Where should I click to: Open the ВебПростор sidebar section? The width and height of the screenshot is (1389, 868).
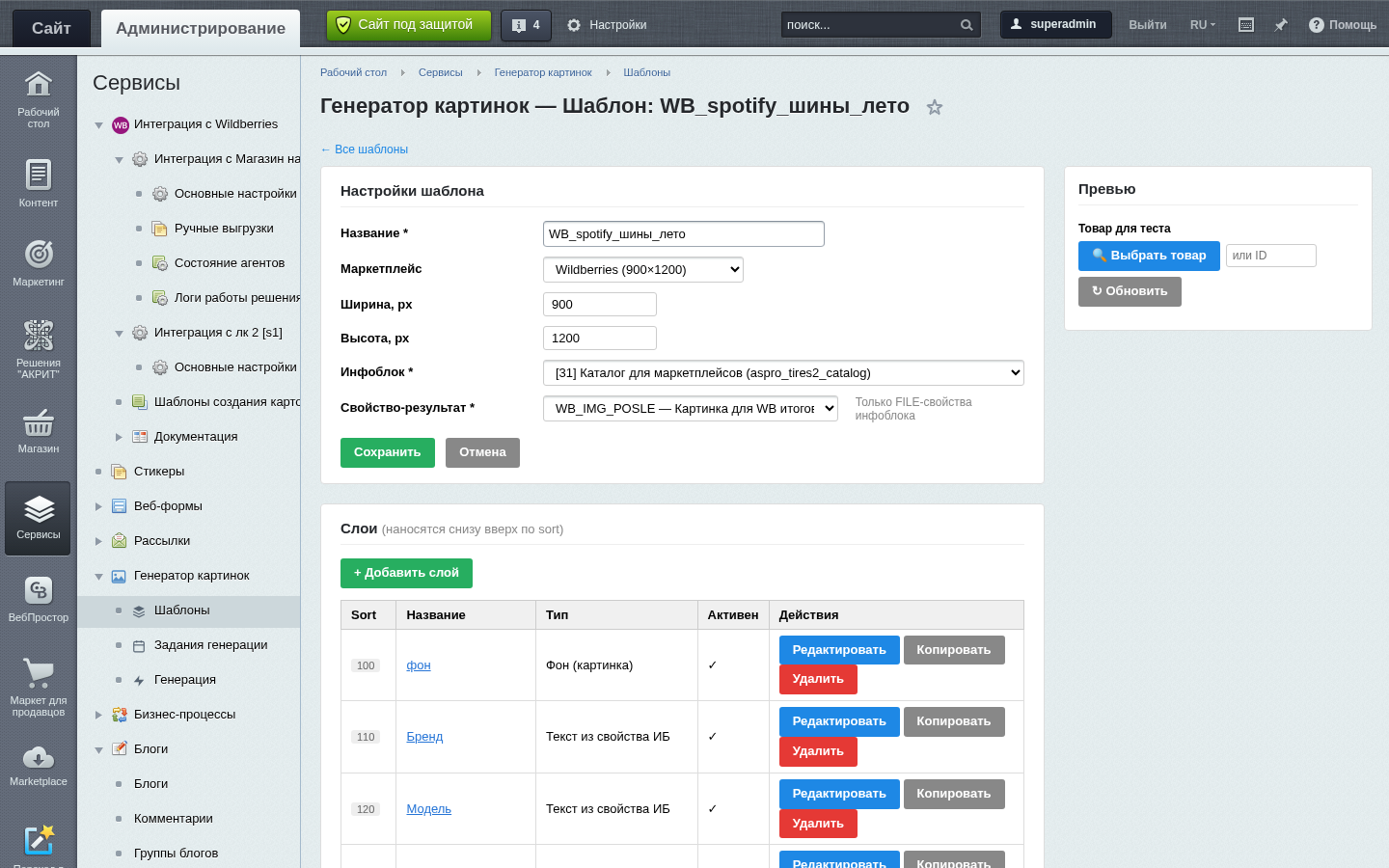coord(39,599)
